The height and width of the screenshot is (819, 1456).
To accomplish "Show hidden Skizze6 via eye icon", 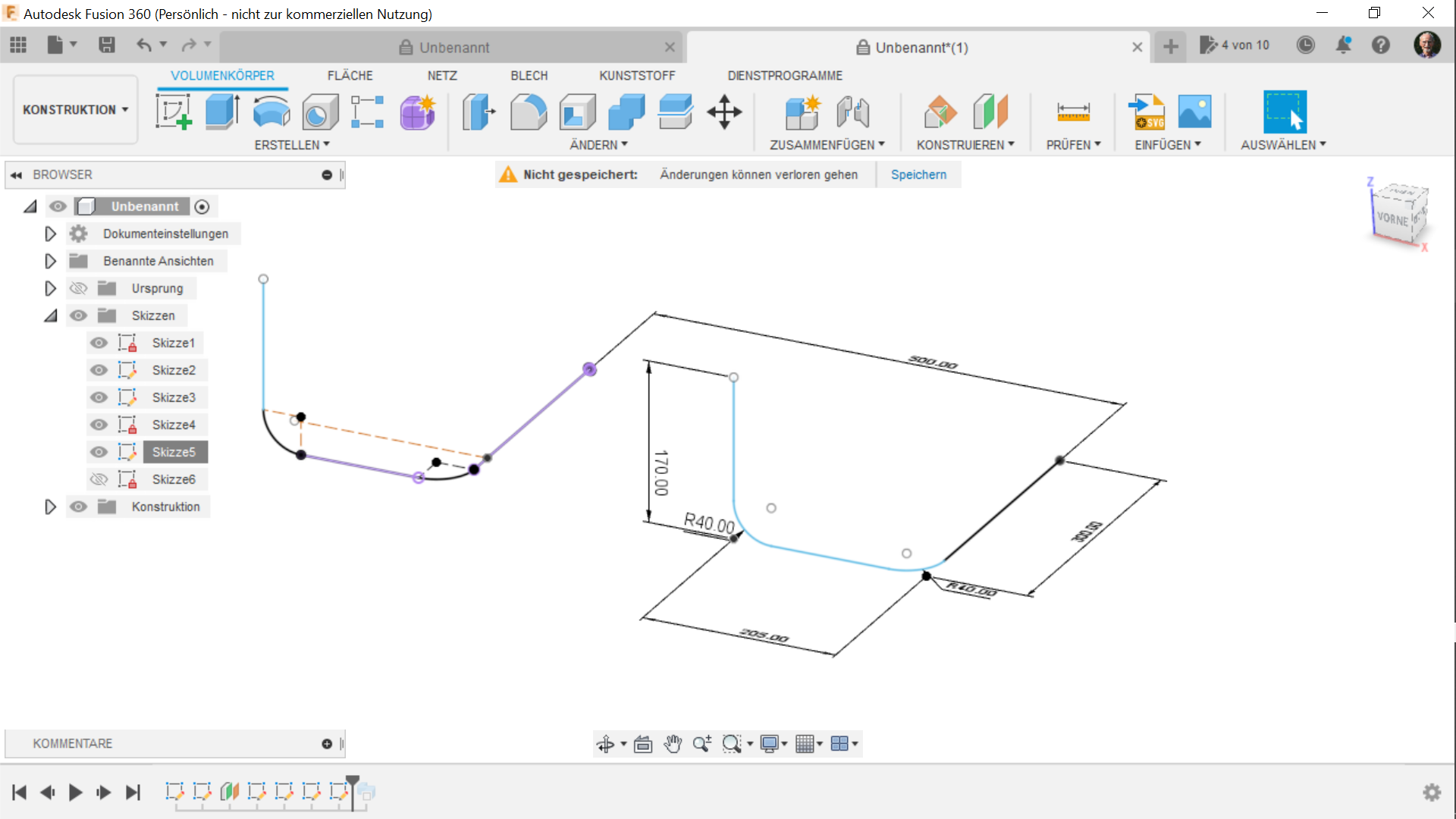I will click(x=99, y=479).
